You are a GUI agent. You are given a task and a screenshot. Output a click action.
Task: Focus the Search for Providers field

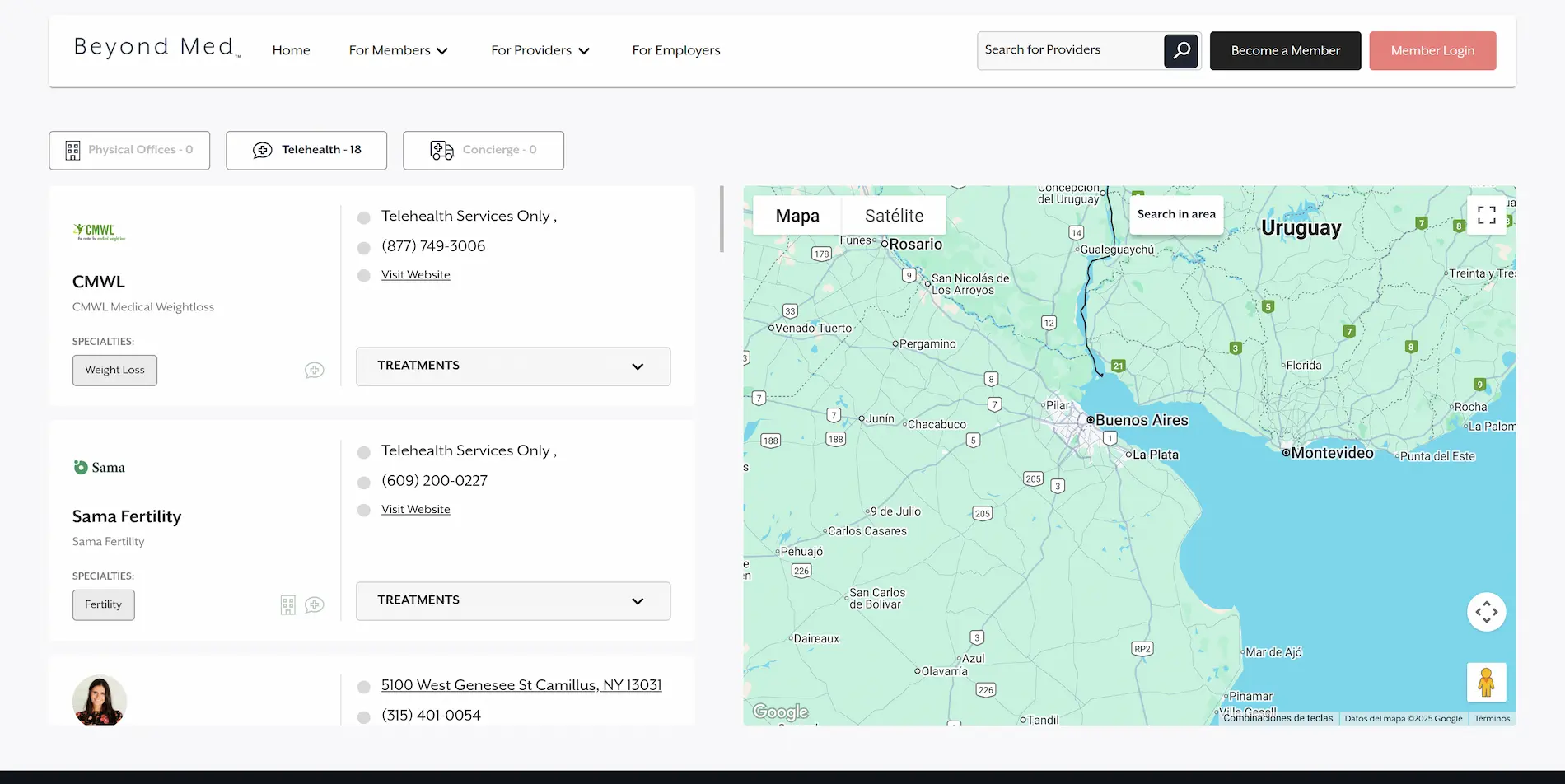click(1071, 50)
